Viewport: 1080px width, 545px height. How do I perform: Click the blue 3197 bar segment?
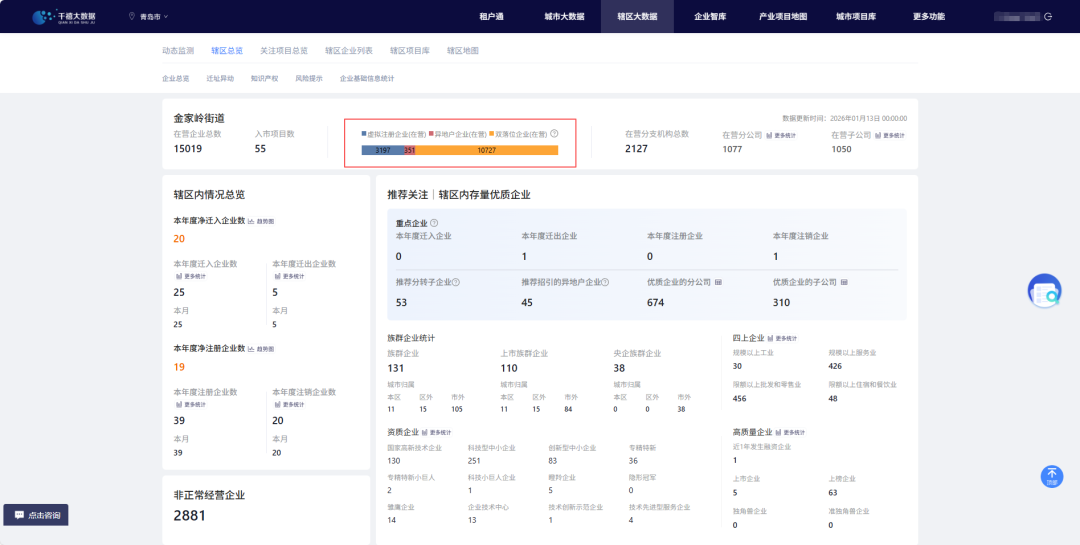382,150
